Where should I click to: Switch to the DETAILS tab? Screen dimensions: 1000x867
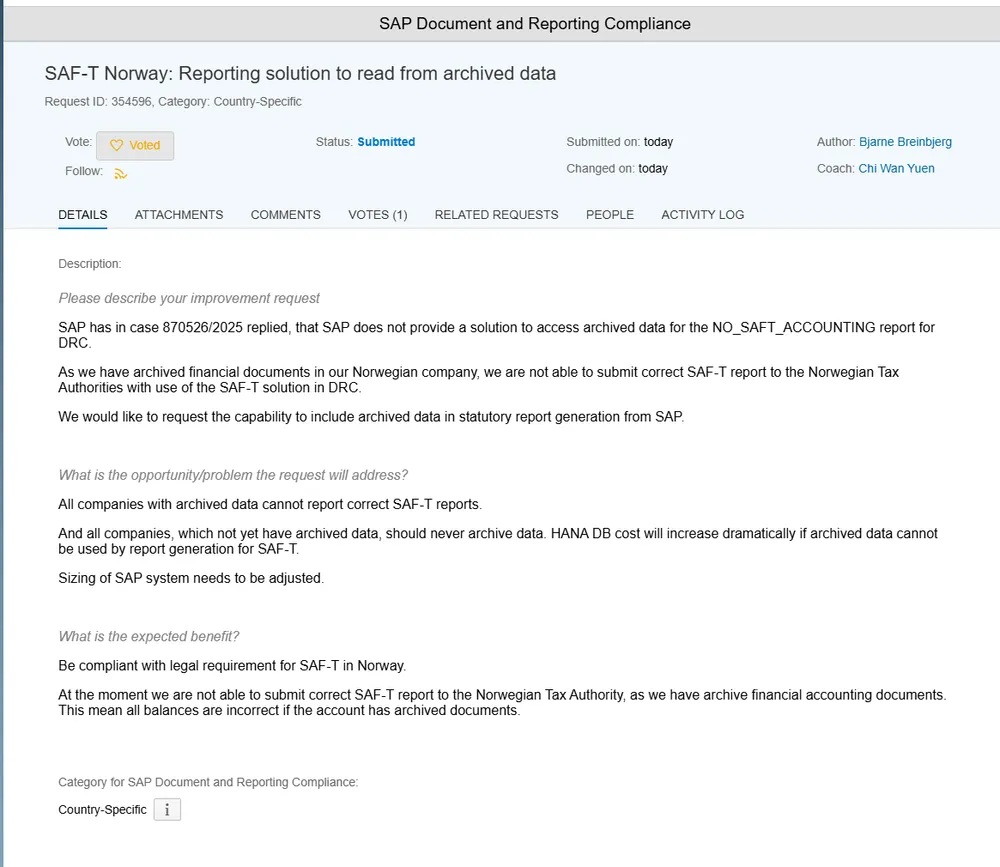[x=83, y=215]
